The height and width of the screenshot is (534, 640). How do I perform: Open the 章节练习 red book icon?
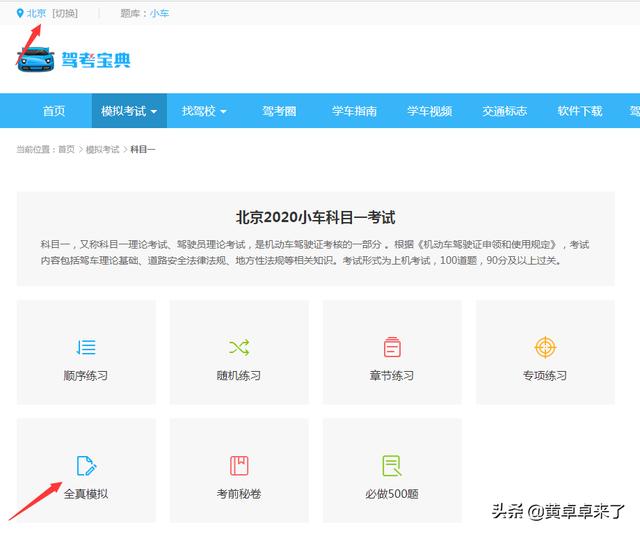[392, 348]
